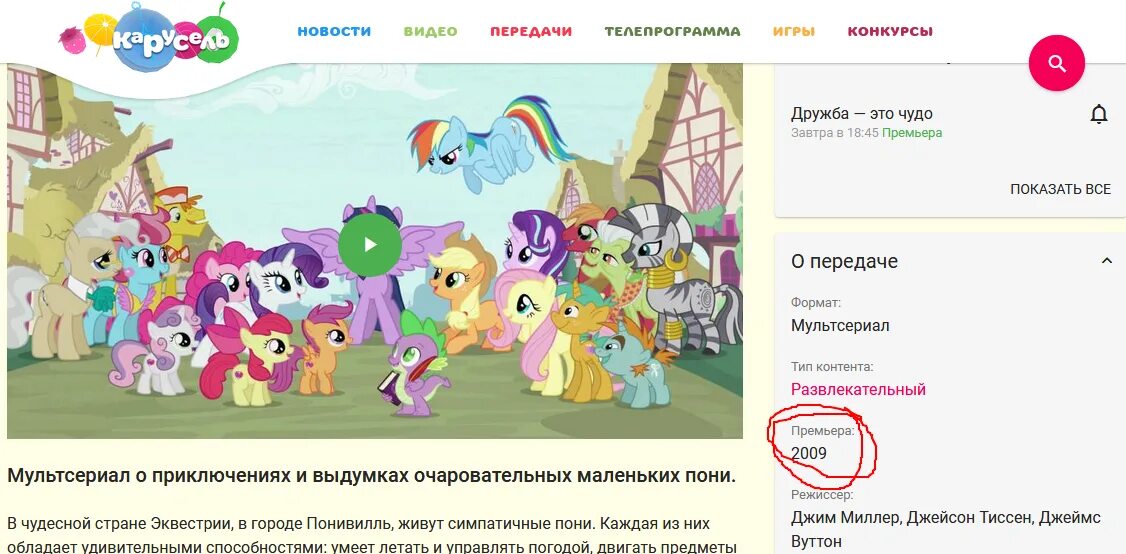Click the О передаче heading
Screen dimensions: 1126x554
coord(844,262)
